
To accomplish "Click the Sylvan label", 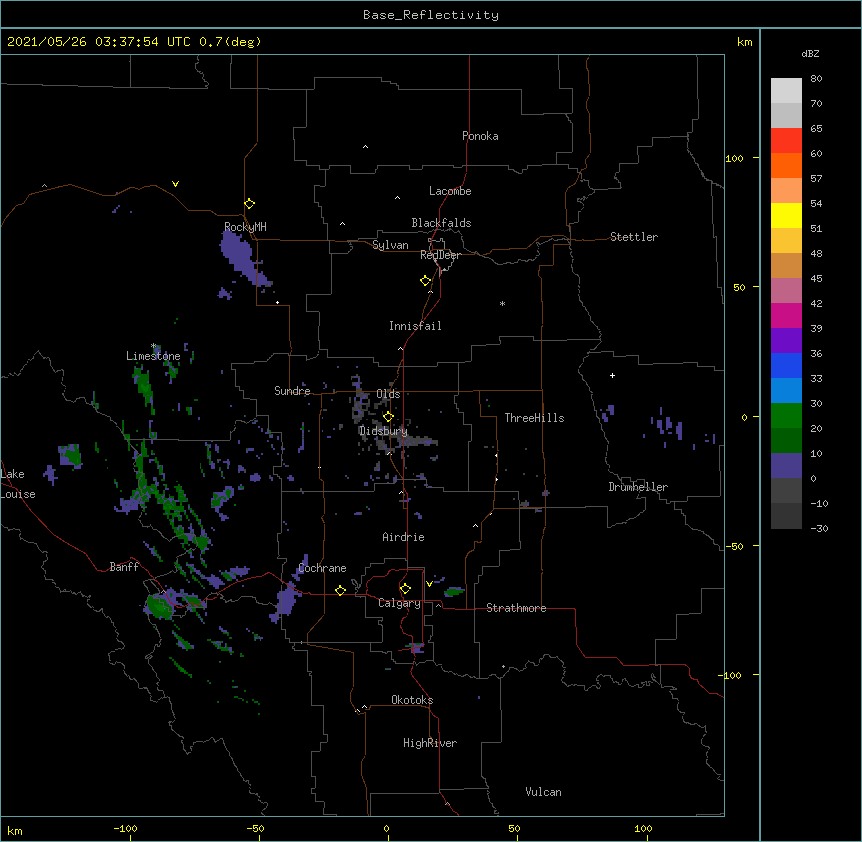I will coord(390,246).
